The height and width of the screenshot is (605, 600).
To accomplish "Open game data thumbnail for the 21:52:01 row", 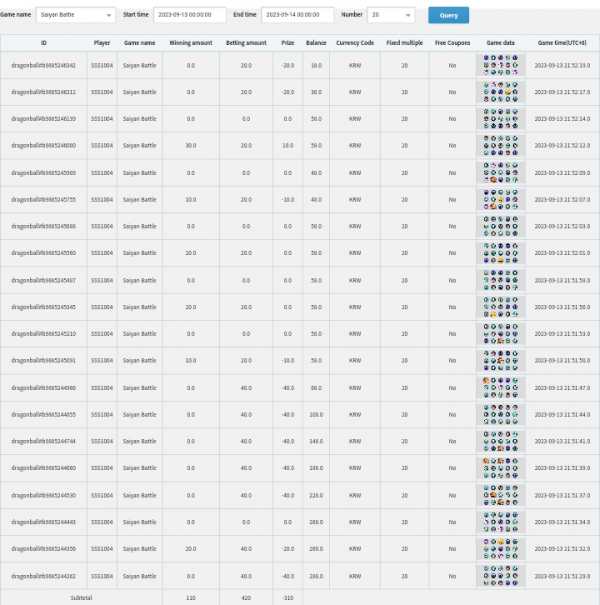I will 500,253.
